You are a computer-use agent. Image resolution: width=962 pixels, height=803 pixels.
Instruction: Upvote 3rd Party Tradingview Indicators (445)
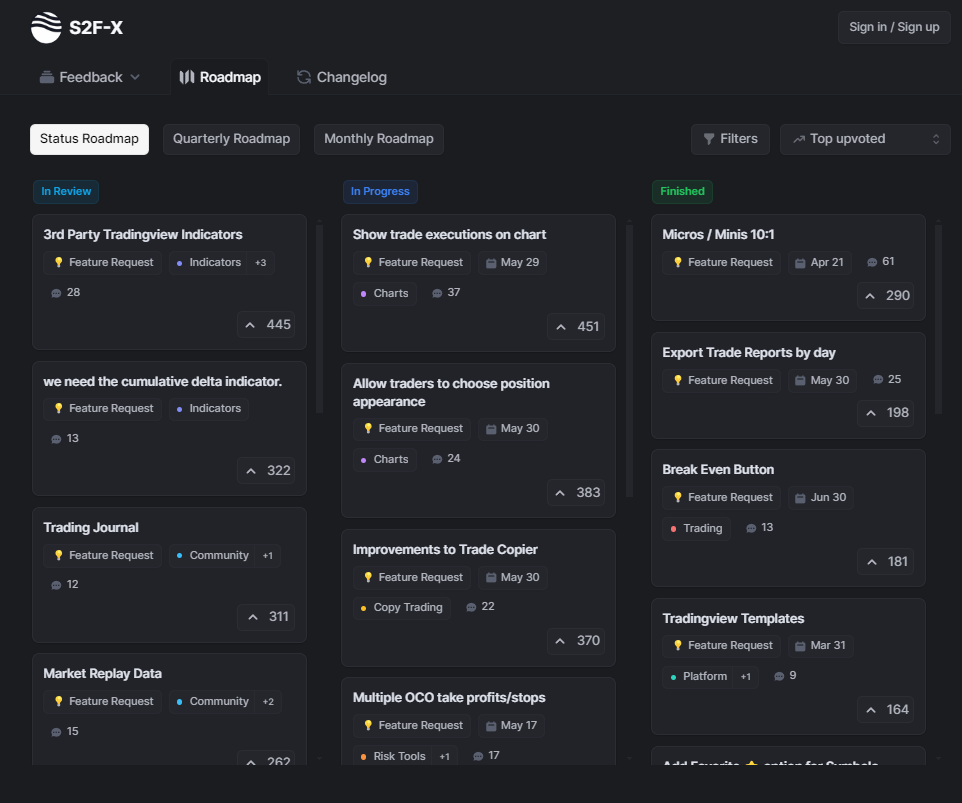tap(266, 325)
